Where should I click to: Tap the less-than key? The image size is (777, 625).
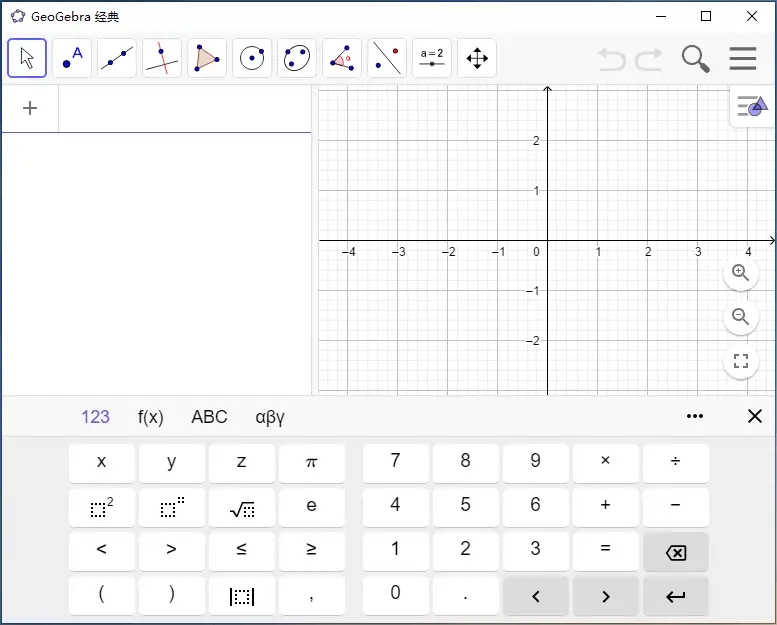click(102, 551)
